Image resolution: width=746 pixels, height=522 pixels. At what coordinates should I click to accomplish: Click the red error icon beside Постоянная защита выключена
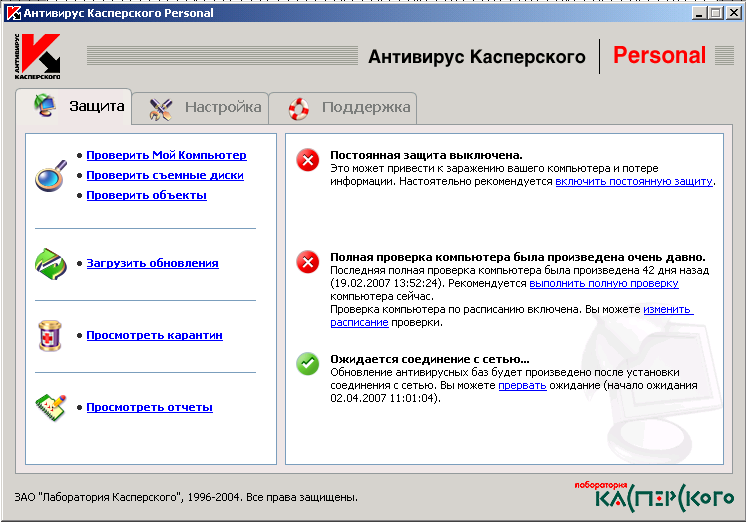tap(308, 160)
